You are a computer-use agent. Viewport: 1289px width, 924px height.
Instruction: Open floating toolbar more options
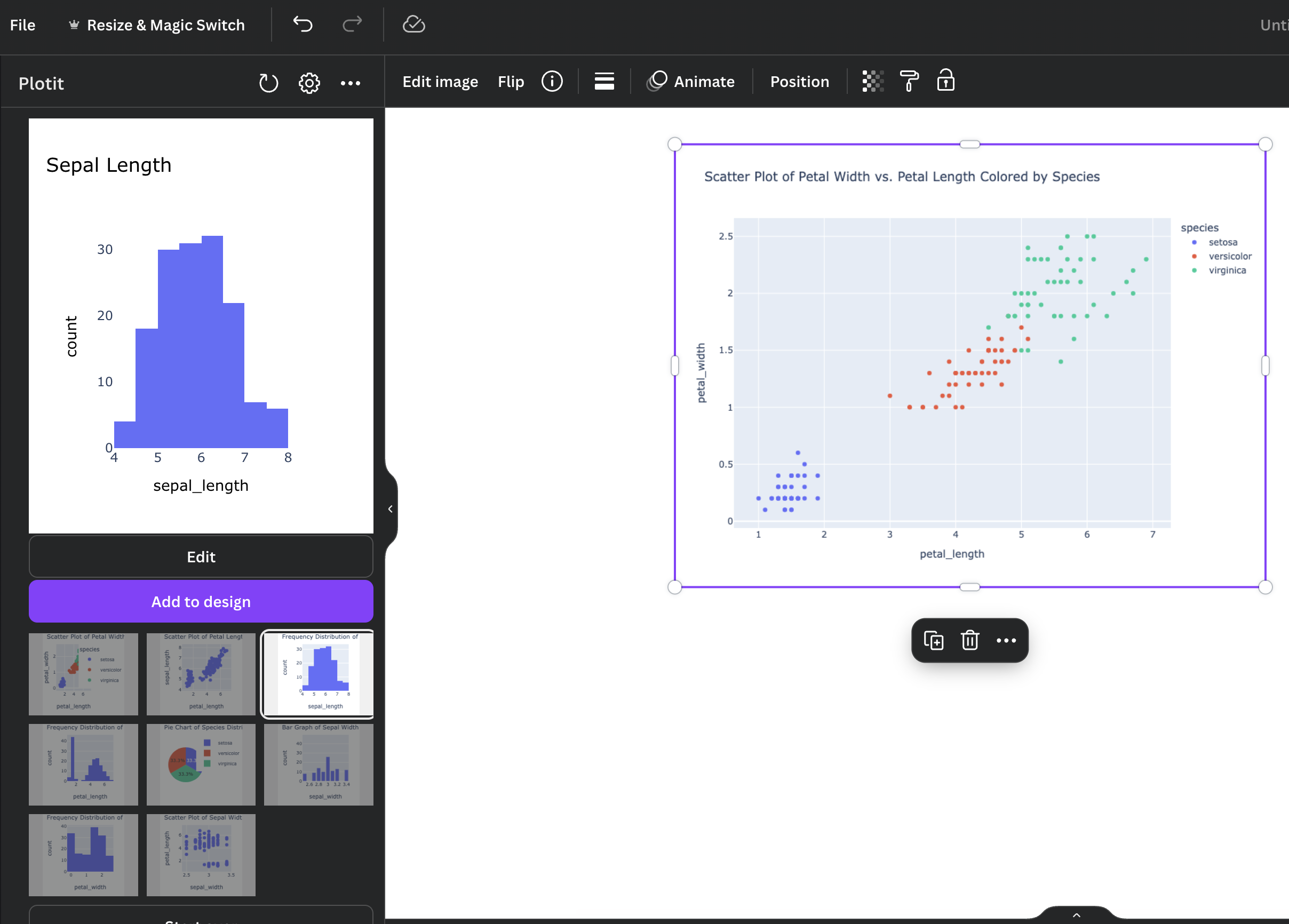tap(1006, 640)
